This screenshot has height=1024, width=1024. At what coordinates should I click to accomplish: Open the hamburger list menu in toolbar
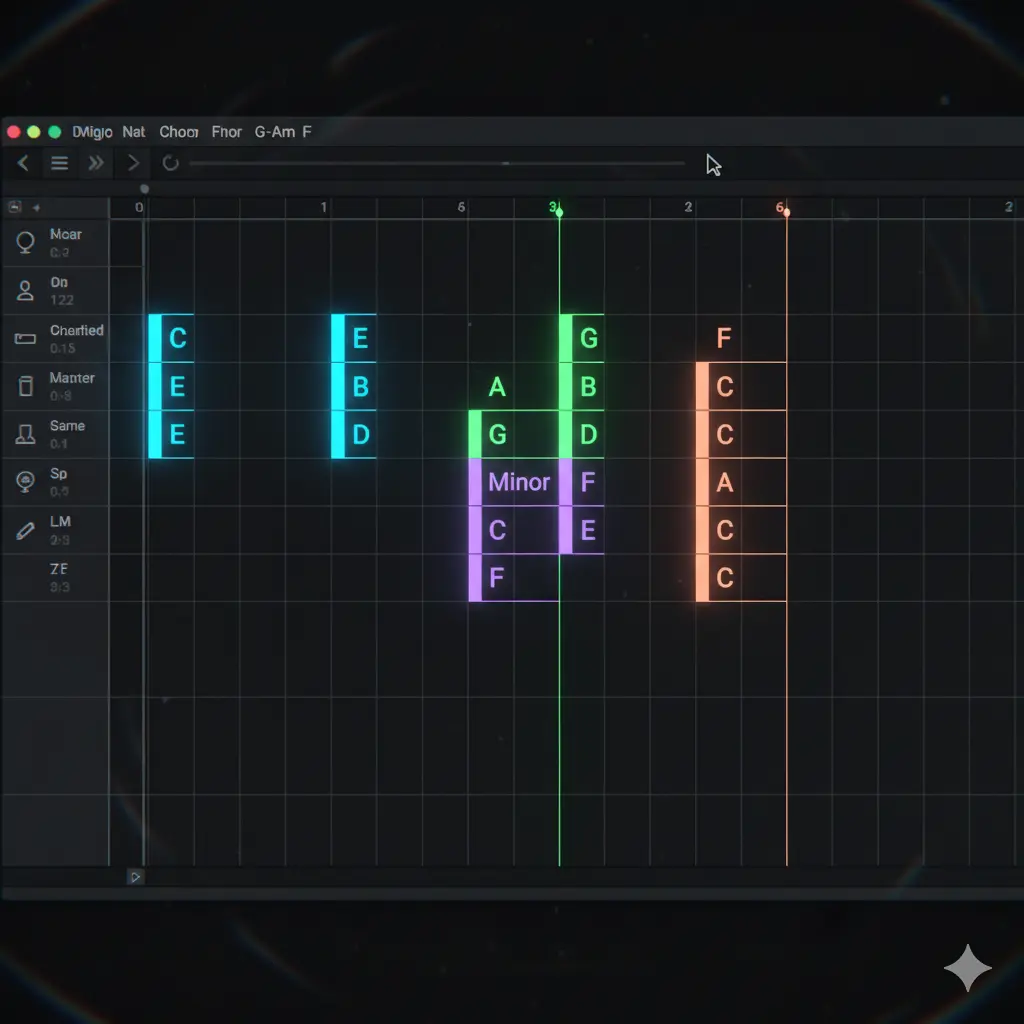[60, 163]
